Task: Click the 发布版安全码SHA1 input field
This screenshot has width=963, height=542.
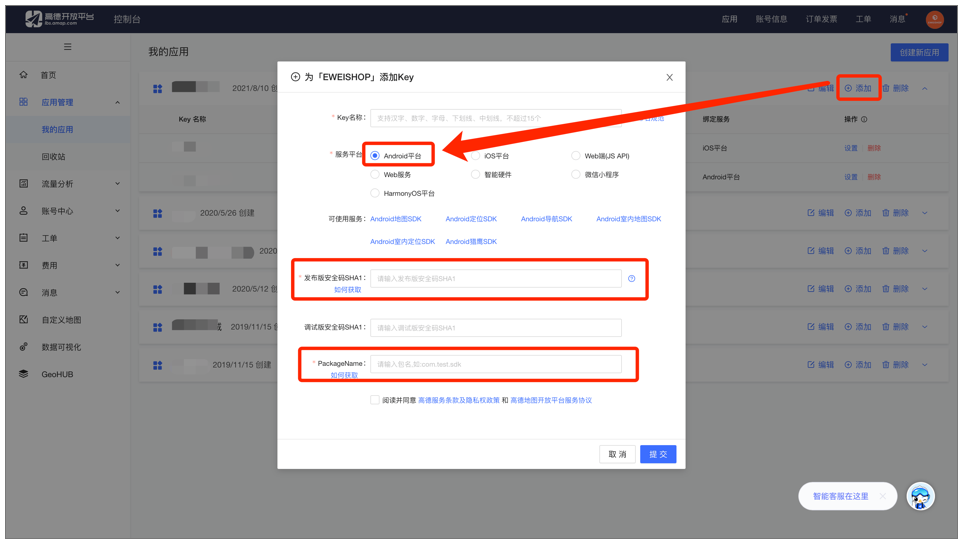Action: [496, 279]
